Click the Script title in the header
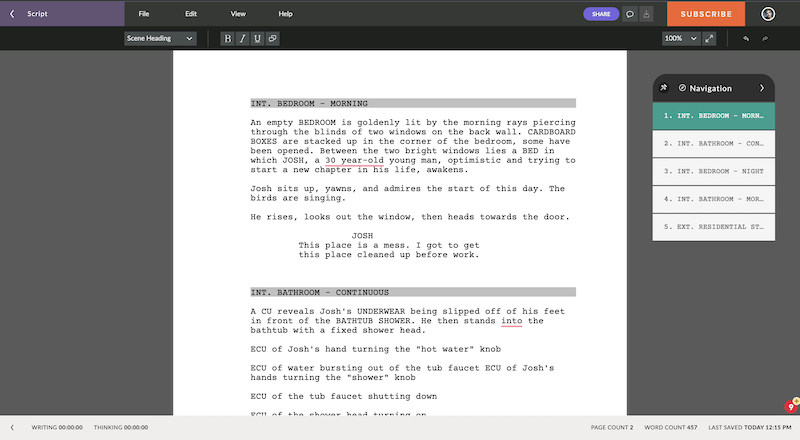 (37, 14)
